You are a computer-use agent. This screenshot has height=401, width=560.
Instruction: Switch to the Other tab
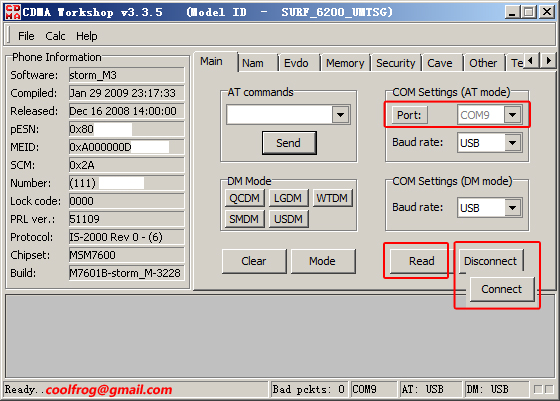coord(483,63)
